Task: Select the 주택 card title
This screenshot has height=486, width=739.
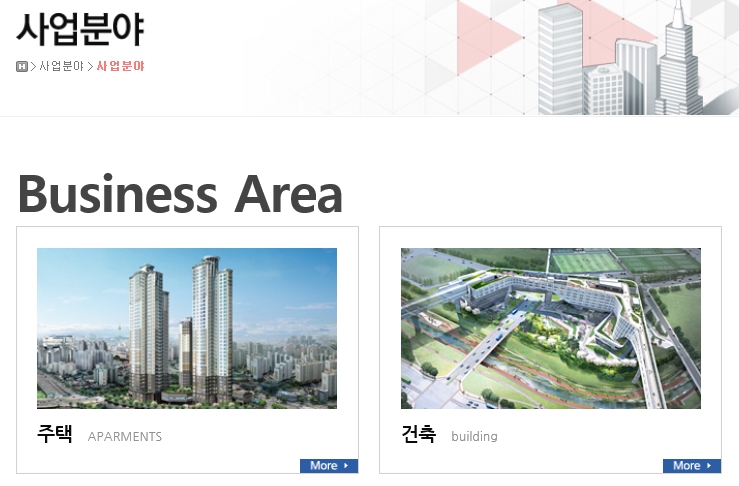Action: (55, 434)
